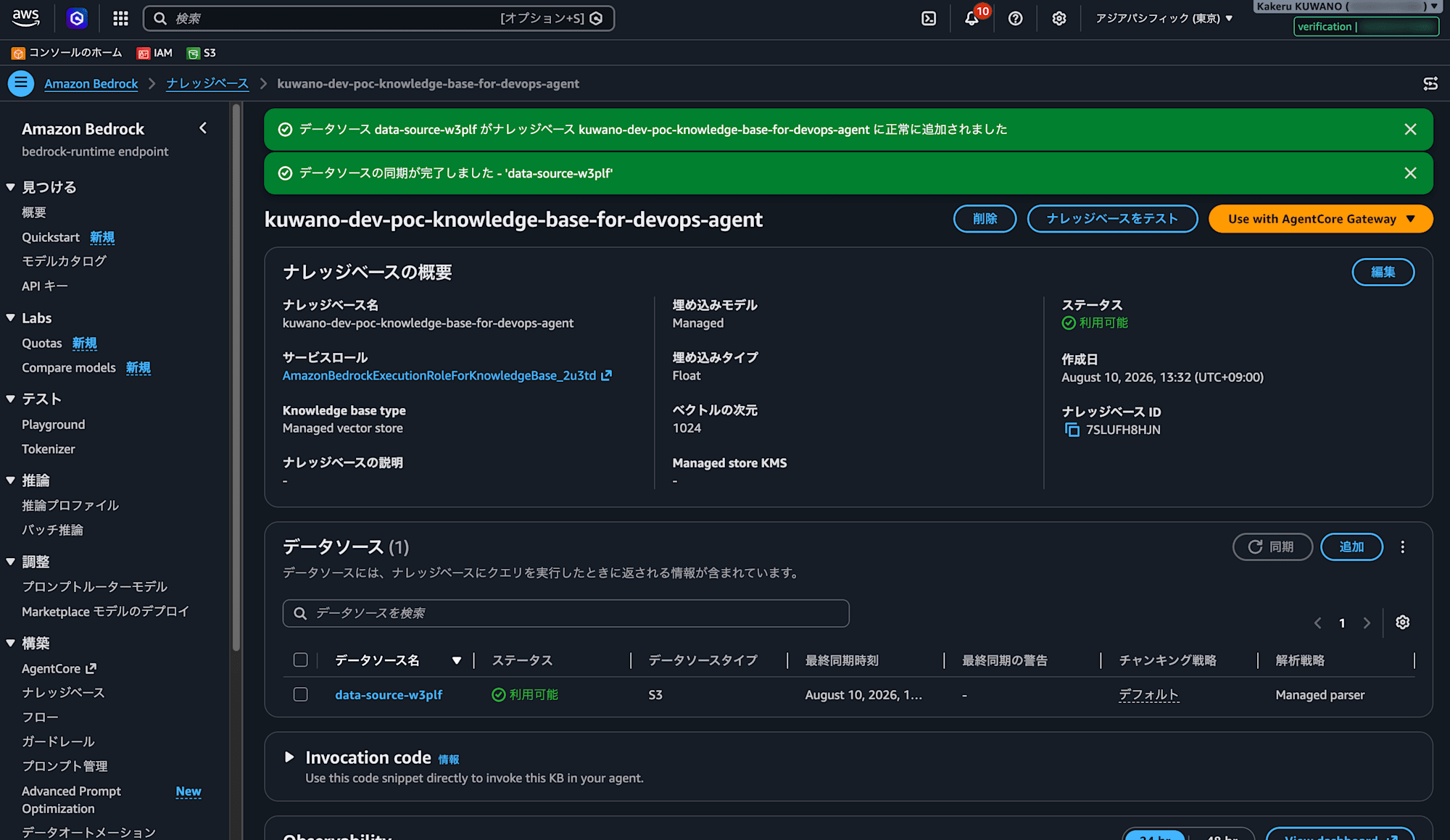Click the 追加 data source button
Image resolution: width=1450 pixels, height=840 pixels.
coord(1351,547)
